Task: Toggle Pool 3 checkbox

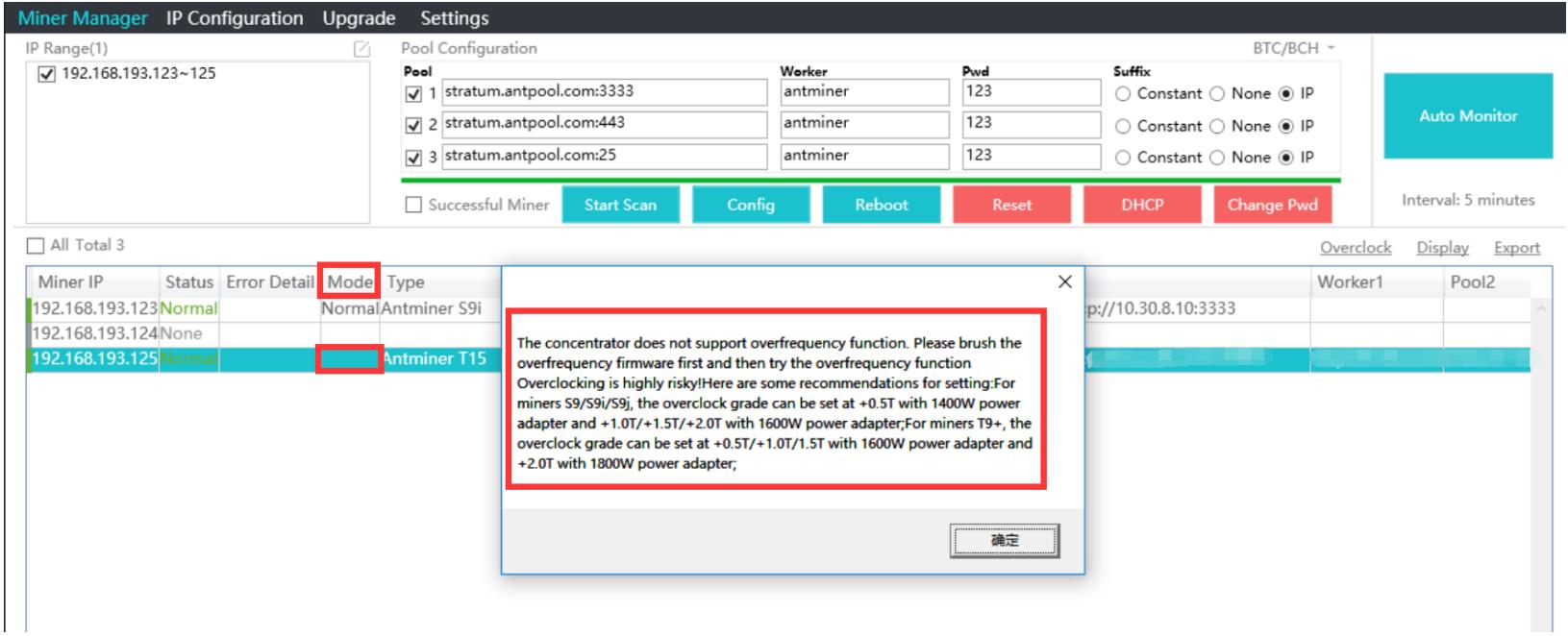Action: pos(413,158)
